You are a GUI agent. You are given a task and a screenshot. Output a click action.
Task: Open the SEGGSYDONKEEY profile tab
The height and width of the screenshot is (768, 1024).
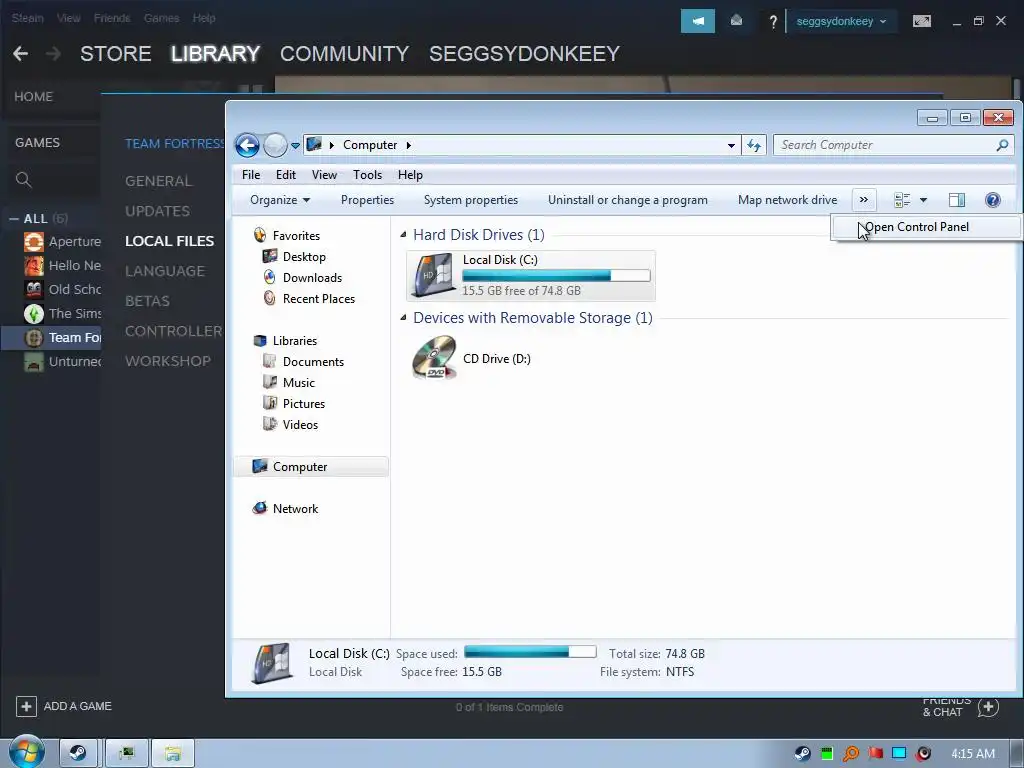[524, 54]
